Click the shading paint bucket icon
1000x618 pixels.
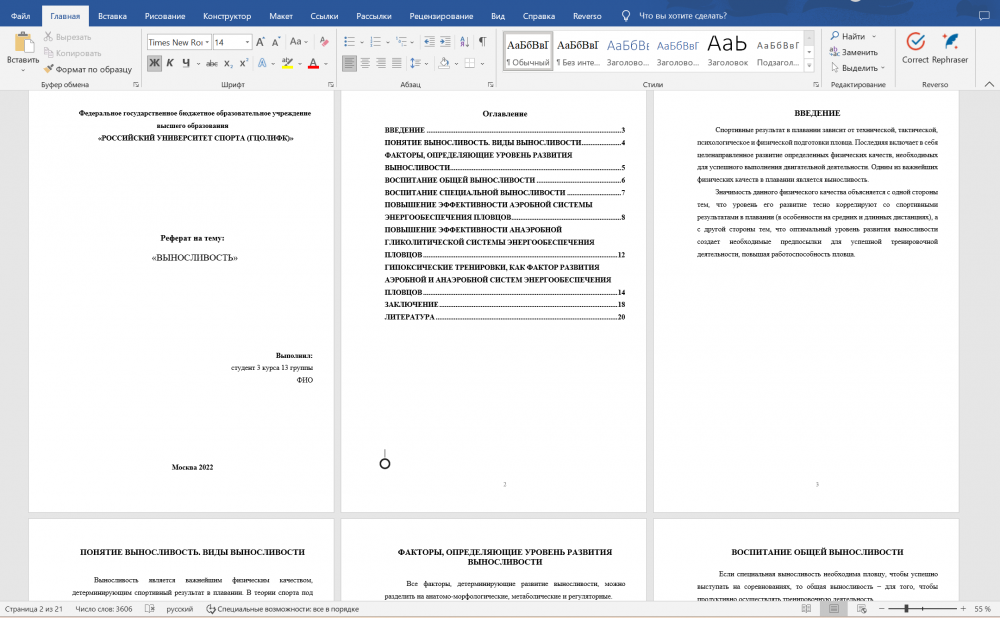tap(444, 63)
